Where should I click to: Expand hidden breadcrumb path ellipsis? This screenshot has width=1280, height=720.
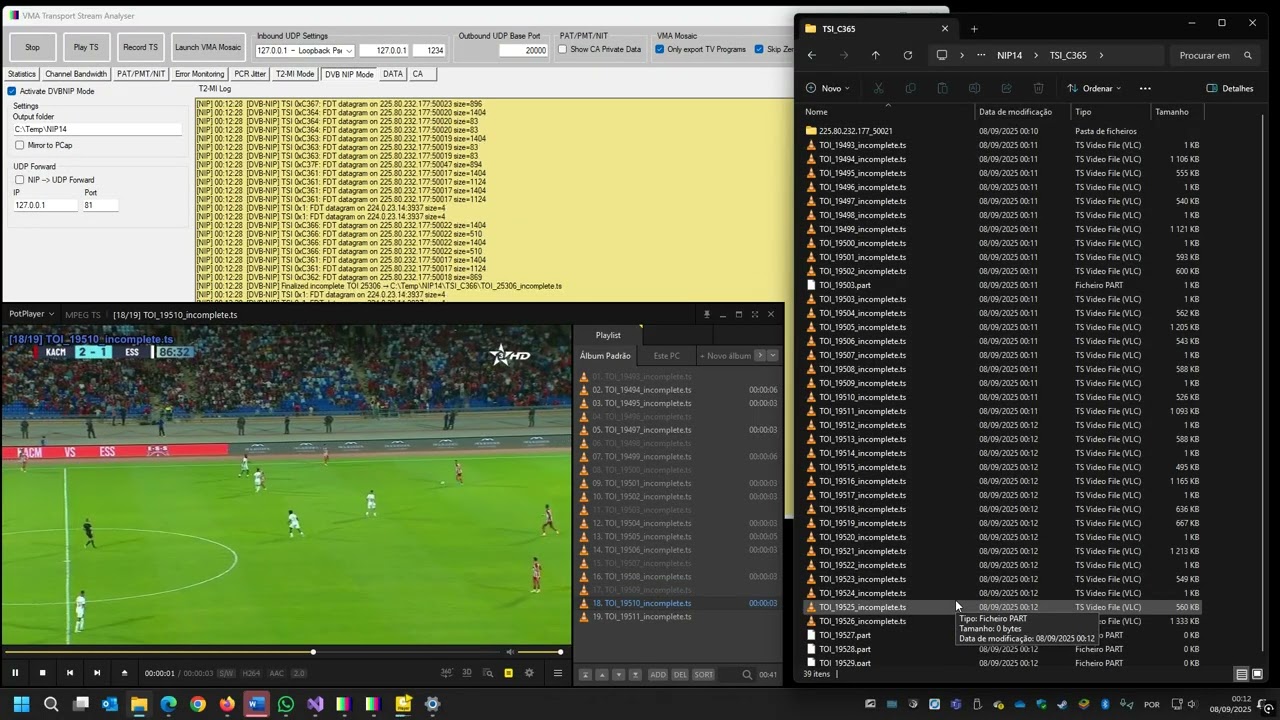coord(981,55)
